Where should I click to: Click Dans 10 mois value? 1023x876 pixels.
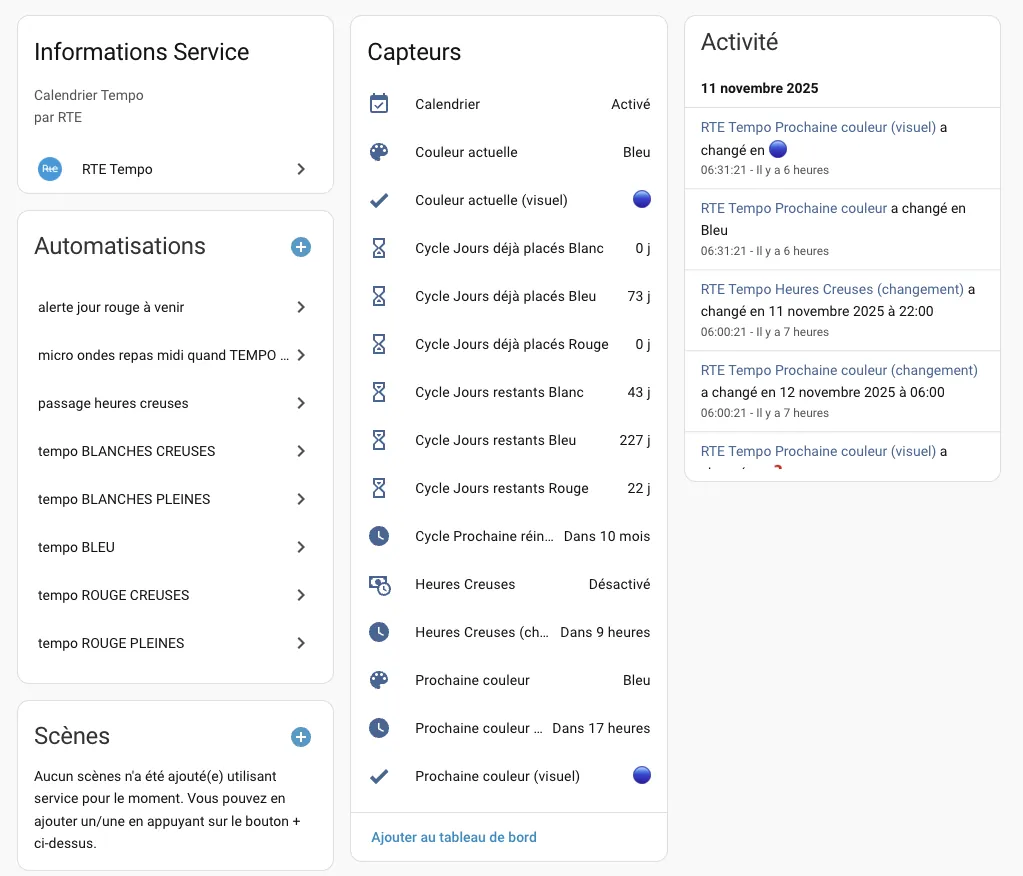(607, 536)
